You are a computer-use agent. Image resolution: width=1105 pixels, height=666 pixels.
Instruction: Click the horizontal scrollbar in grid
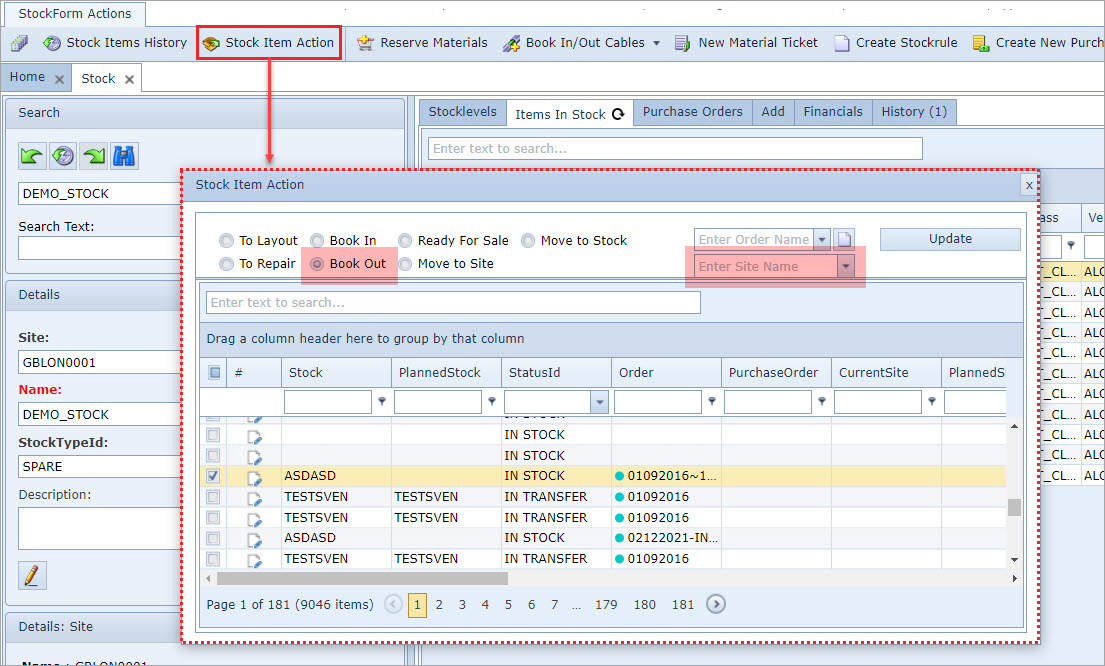[x=362, y=579]
